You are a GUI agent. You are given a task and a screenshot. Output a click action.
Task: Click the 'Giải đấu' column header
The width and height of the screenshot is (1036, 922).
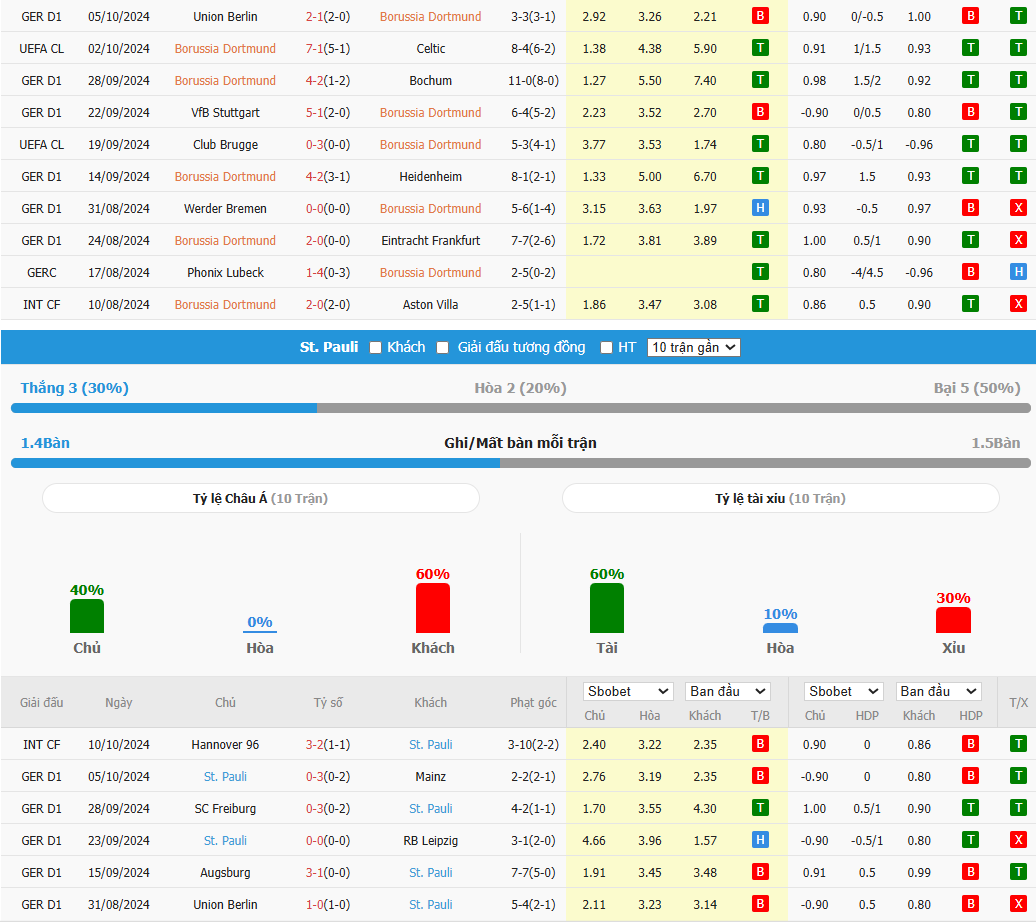[x=42, y=703]
